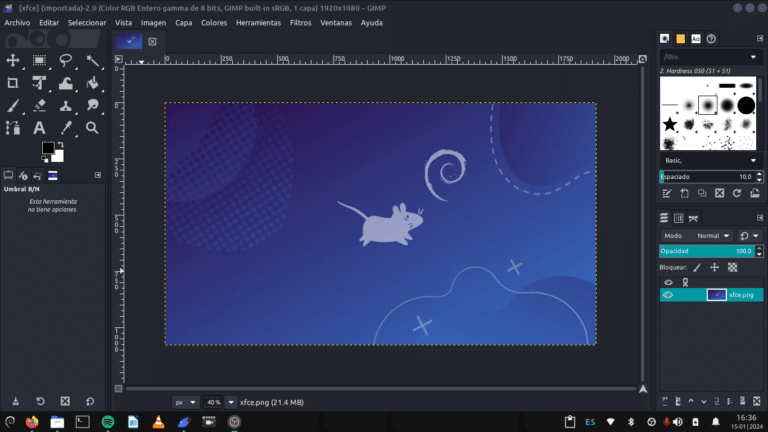
Task: Select the Eraser tool
Action: tap(39, 105)
